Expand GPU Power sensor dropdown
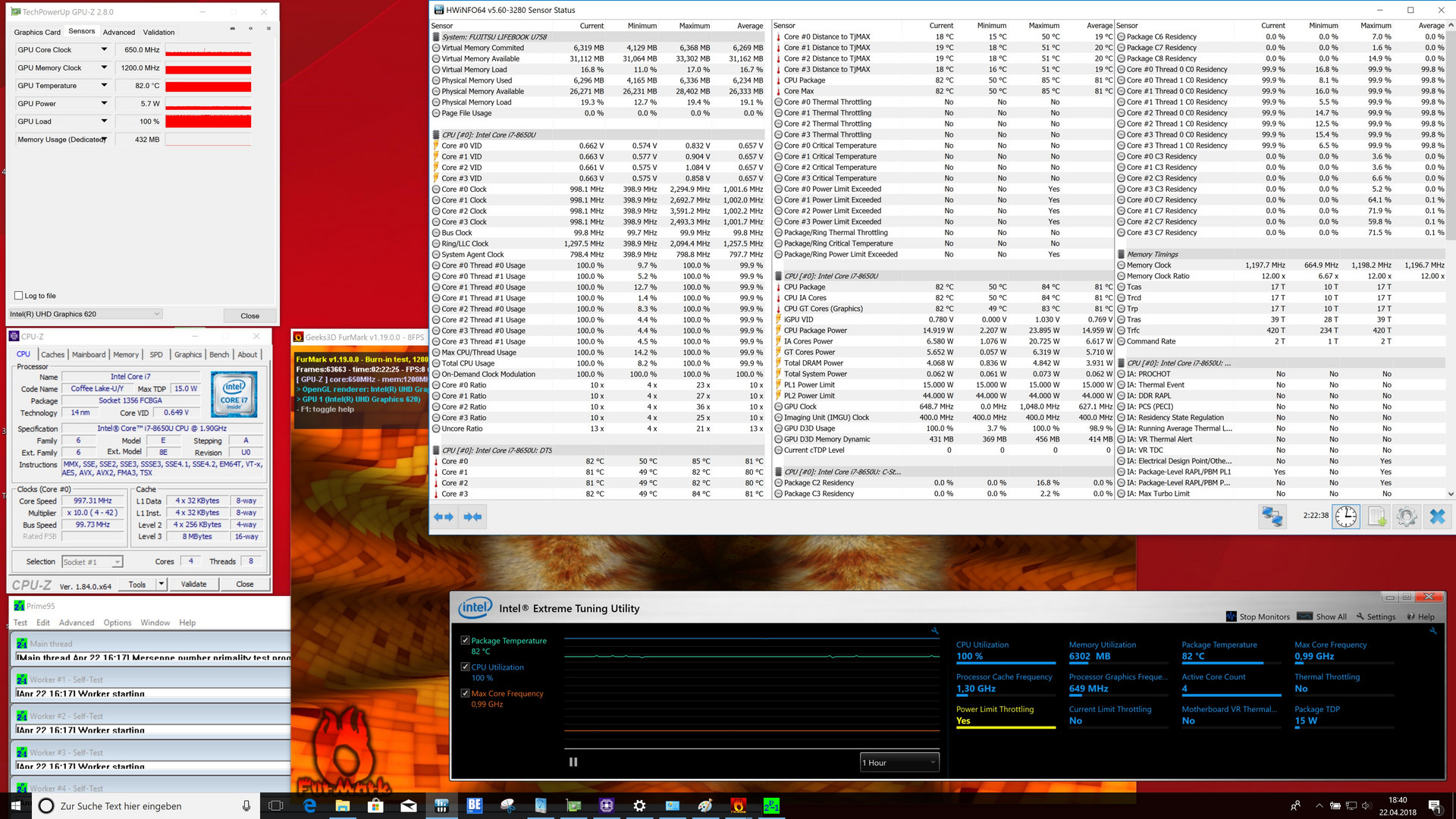This screenshot has height=819, width=1456. tap(104, 103)
